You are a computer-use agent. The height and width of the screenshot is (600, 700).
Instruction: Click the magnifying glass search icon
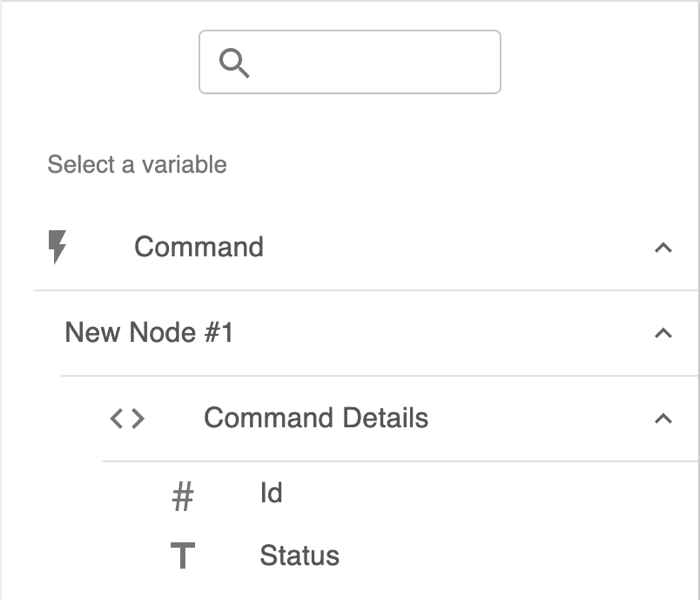click(234, 63)
